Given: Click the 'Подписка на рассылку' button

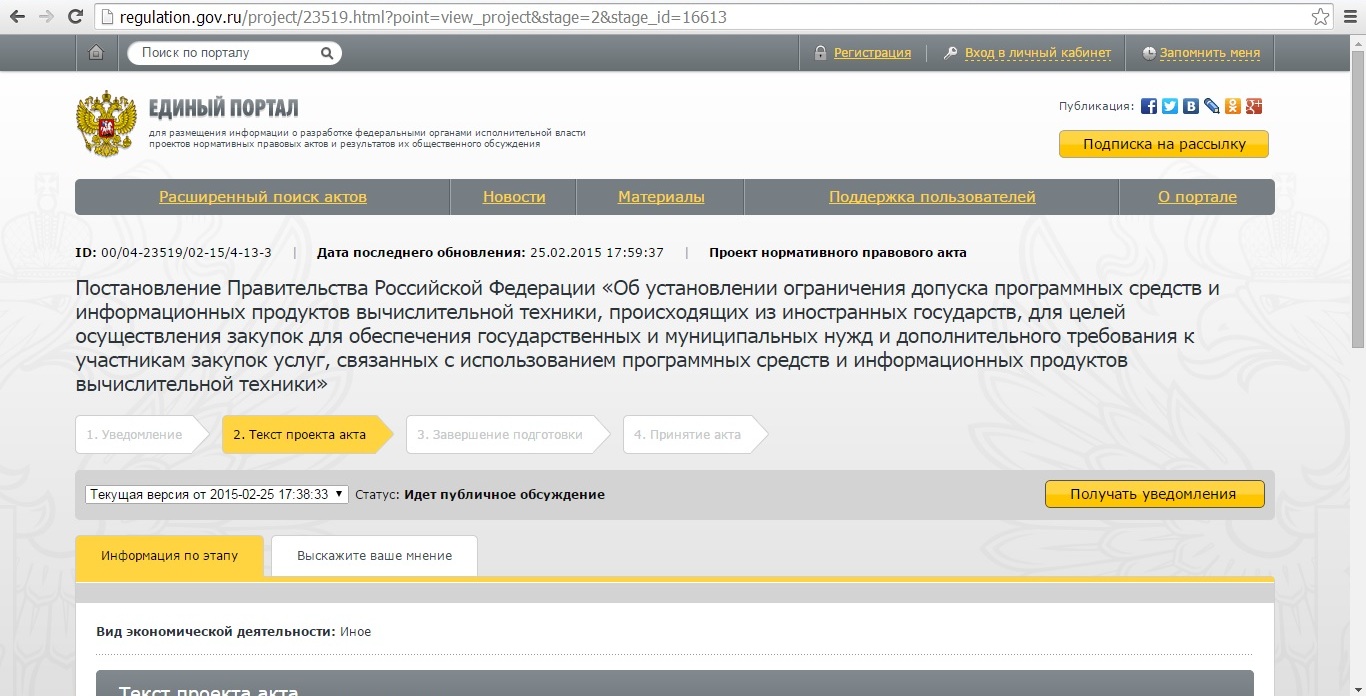Looking at the screenshot, I should click(x=1164, y=144).
